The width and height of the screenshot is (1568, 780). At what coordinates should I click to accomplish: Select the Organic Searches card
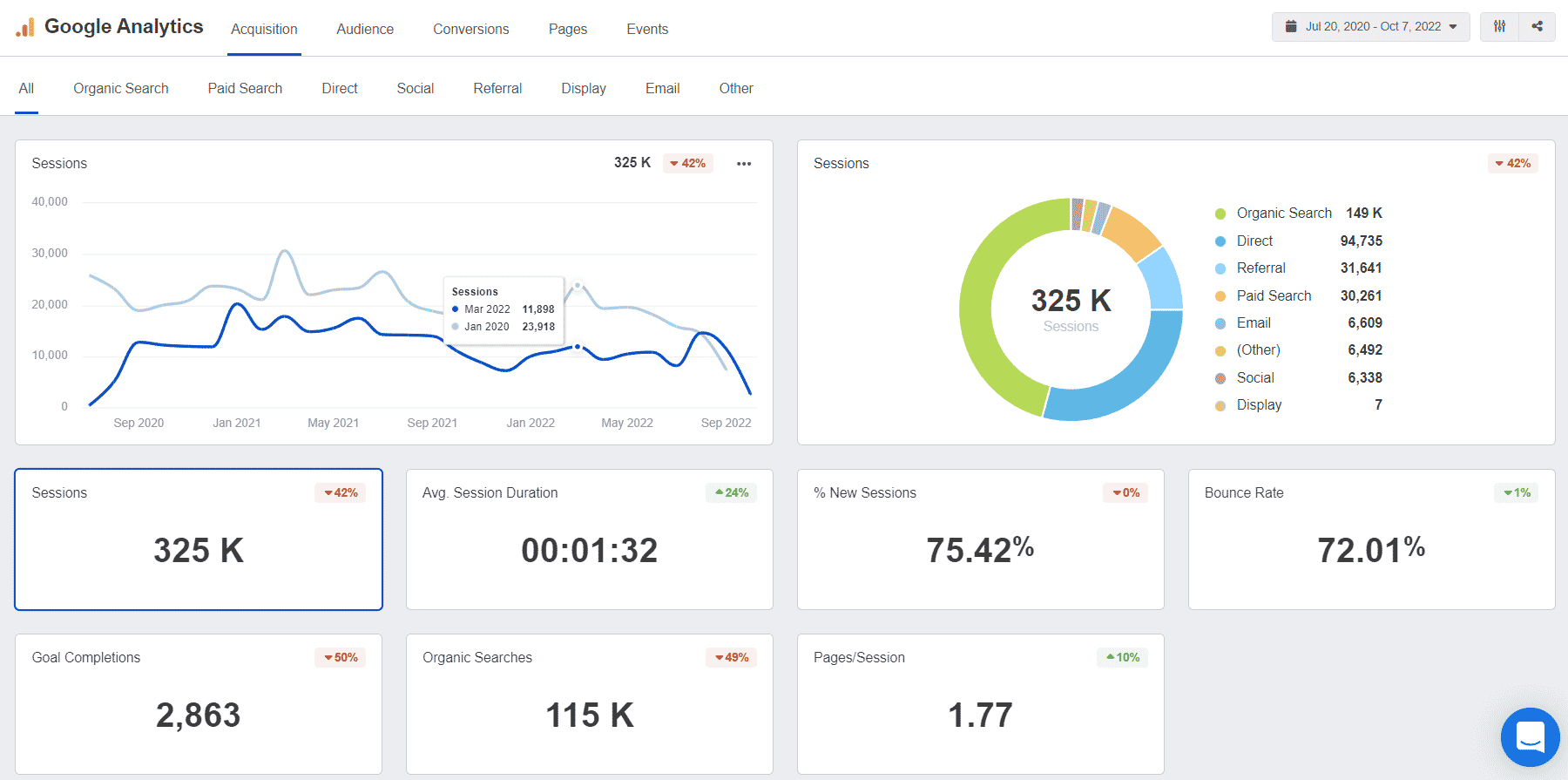(590, 704)
